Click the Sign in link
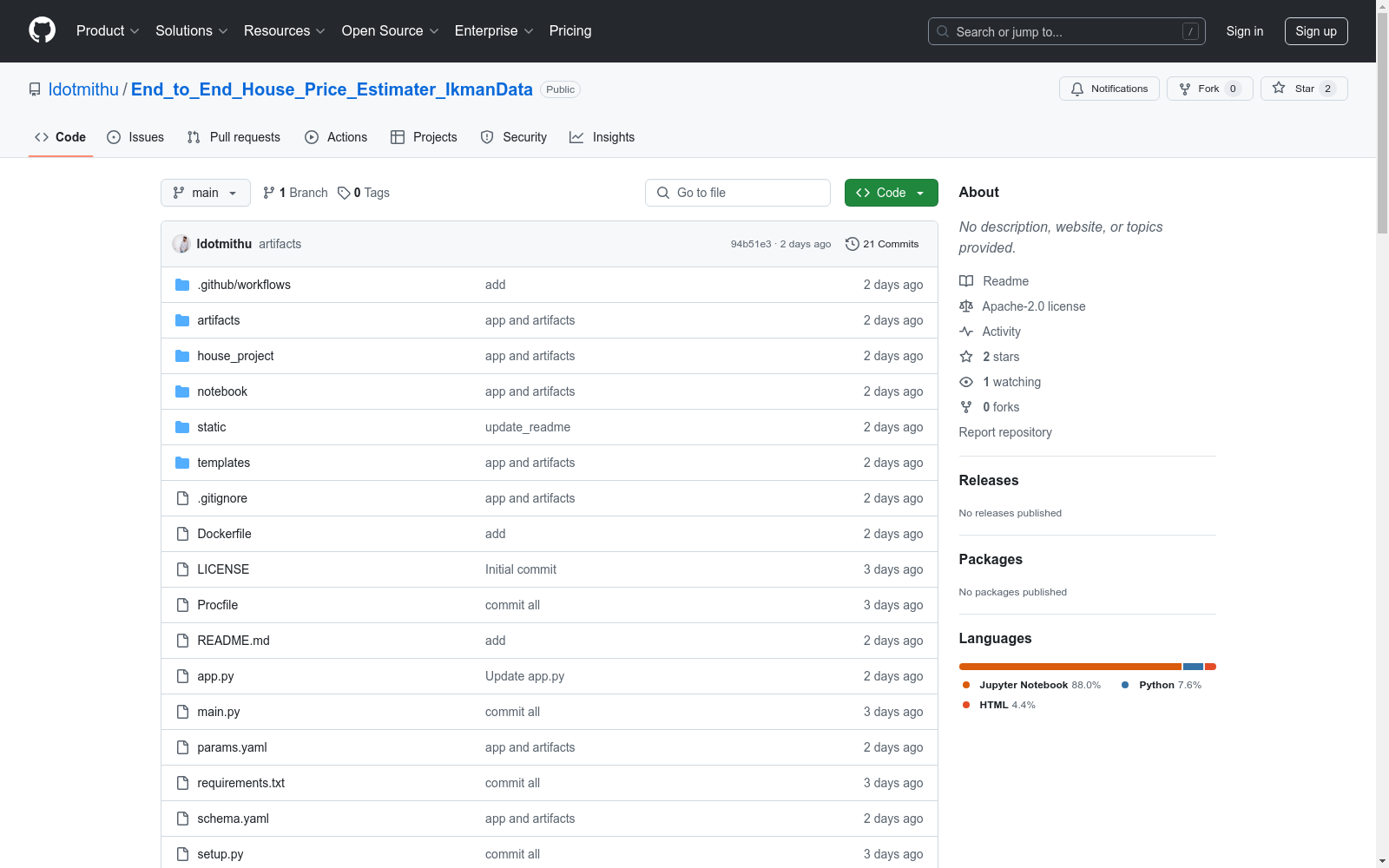The image size is (1389, 868). (1245, 31)
